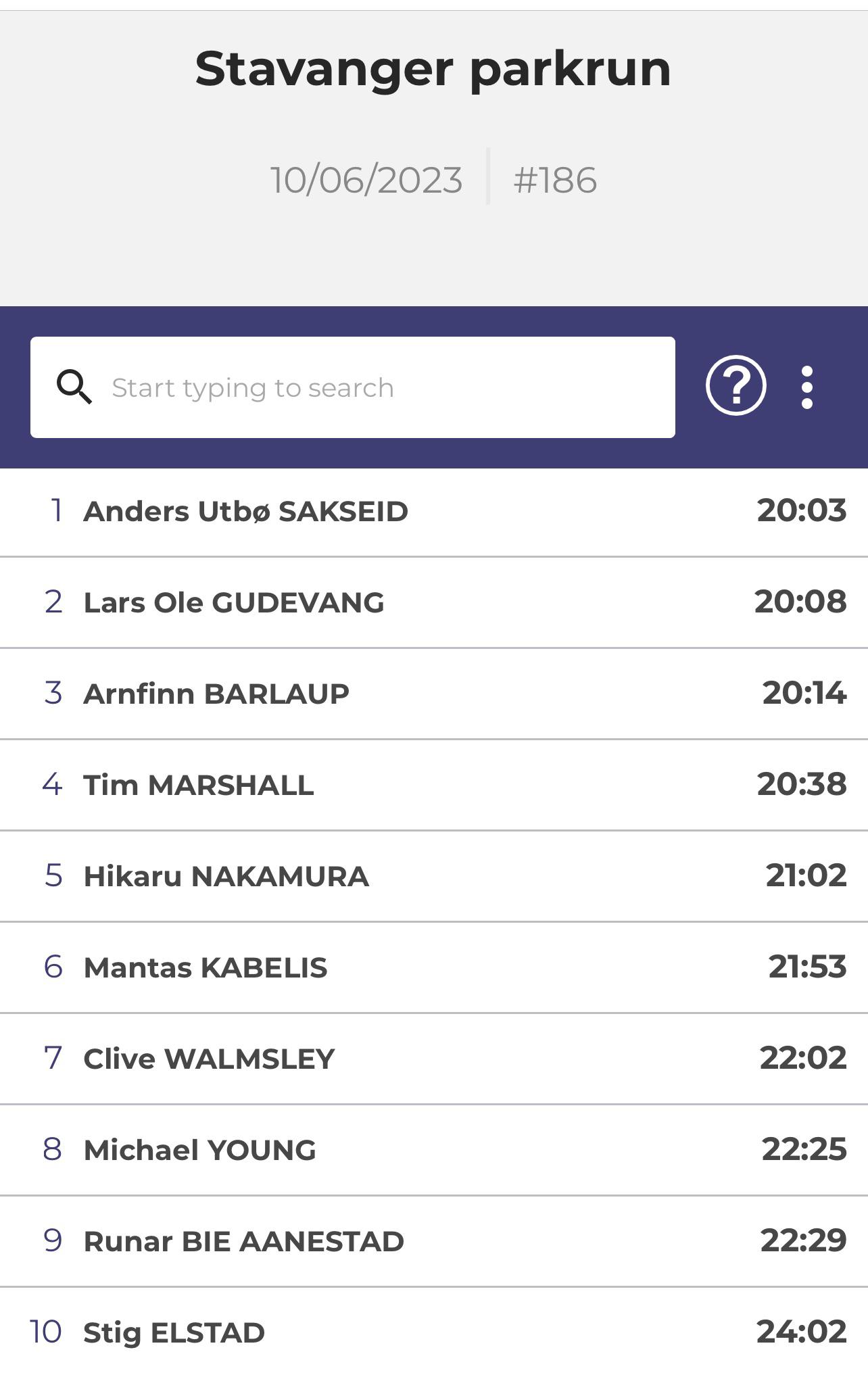The width and height of the screenshot is (868, 1375).
Task: Click the 10/06/2023 event date
Action: 366,180
